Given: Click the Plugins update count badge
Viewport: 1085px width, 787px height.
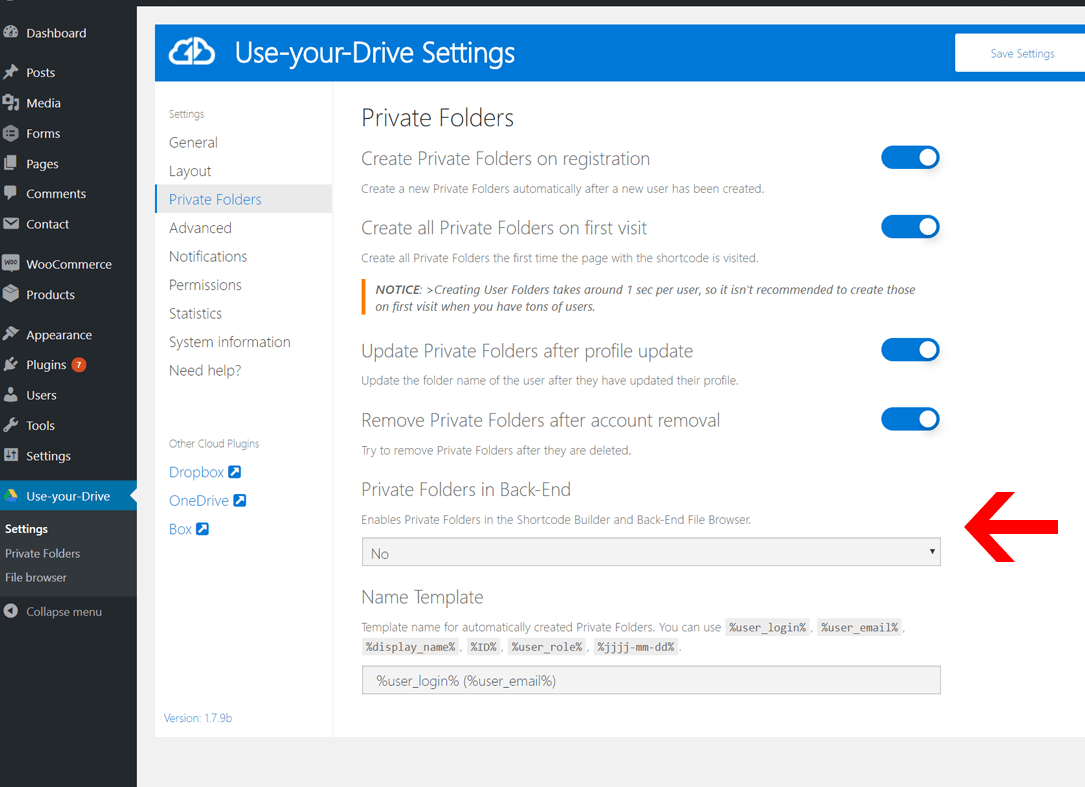Looking at the screenshot, I should point(79,365).
